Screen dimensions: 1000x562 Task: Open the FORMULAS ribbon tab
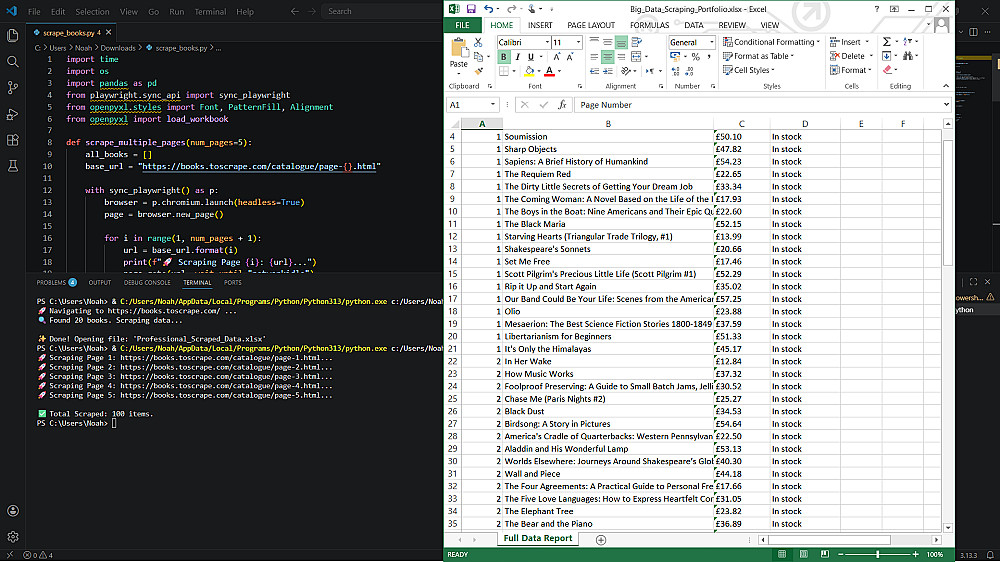pyautogui.click(x=649, y=25)
